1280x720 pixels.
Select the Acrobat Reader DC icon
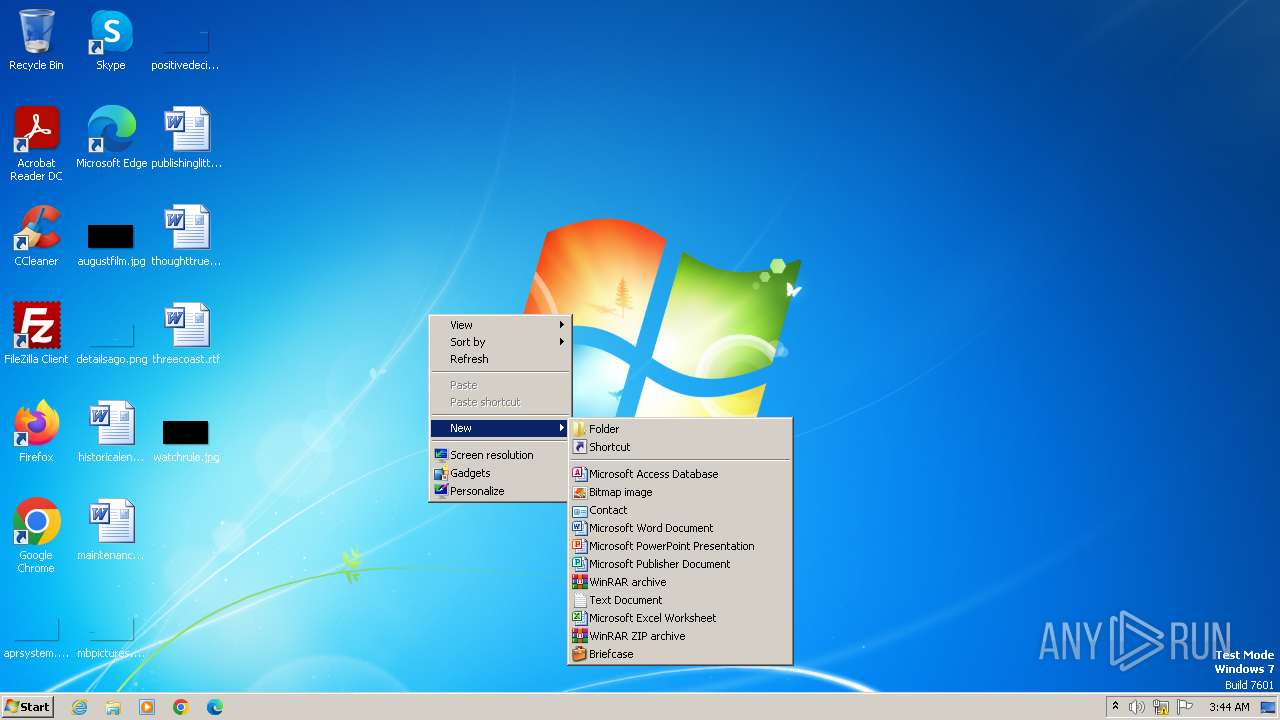pyautogui.click(x=36, y=143)
